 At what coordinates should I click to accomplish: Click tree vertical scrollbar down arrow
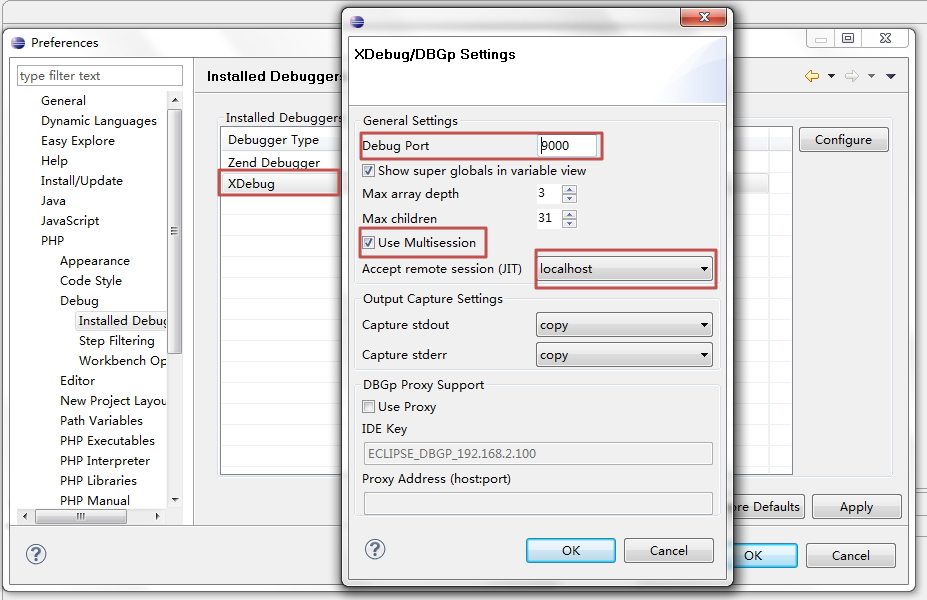175,500
